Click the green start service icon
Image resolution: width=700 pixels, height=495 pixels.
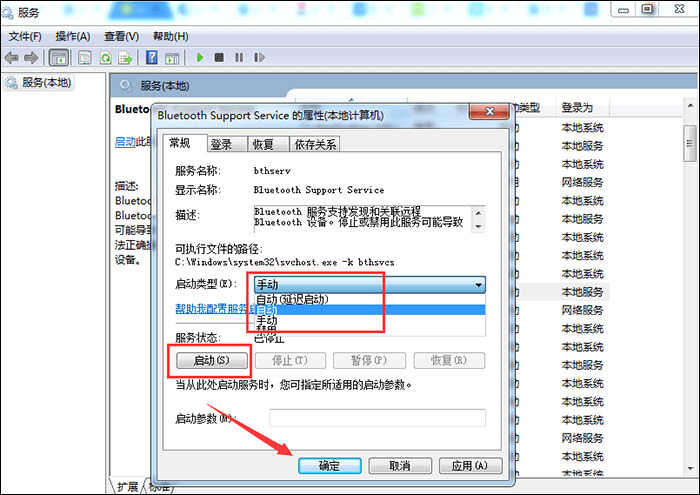tap(200, 57)
